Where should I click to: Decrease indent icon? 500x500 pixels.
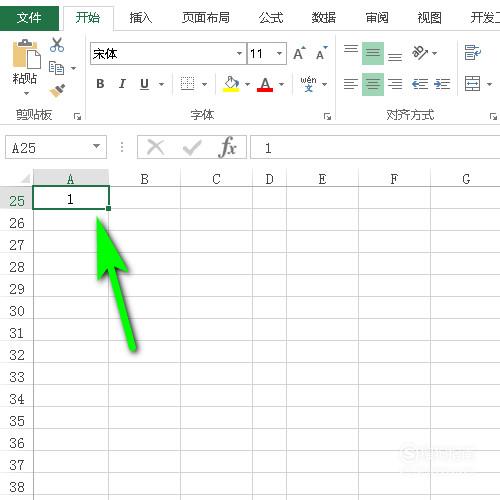pyautogui.click(x=420, y=84)
